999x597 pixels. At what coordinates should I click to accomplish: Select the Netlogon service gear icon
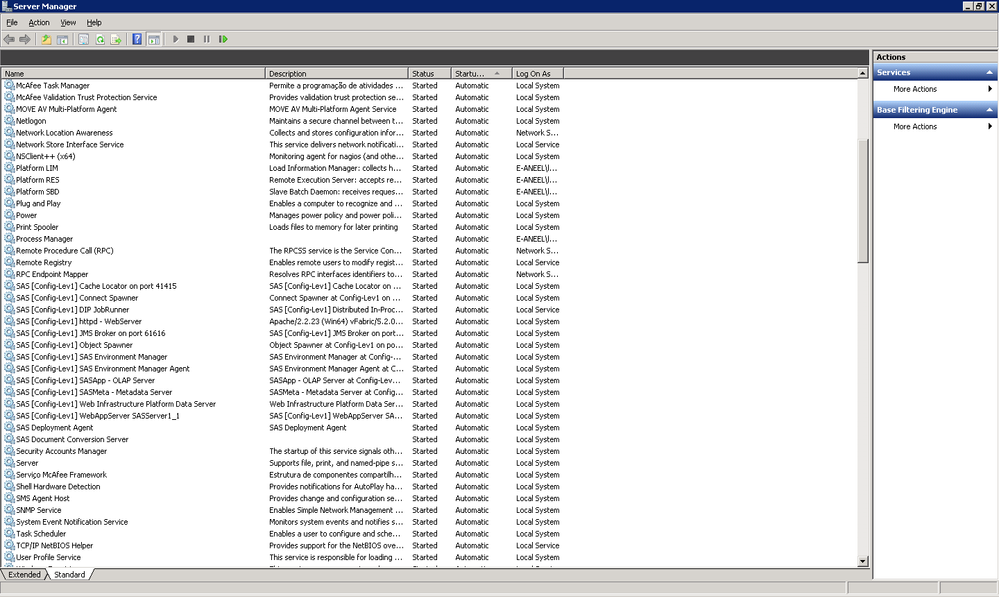tap(9, 121)
